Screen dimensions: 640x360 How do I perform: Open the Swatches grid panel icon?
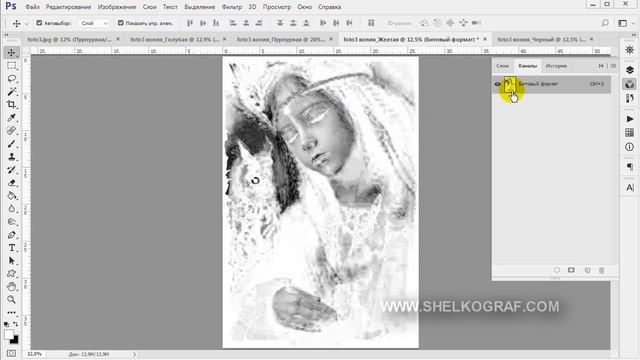click(x=629, y=133)
